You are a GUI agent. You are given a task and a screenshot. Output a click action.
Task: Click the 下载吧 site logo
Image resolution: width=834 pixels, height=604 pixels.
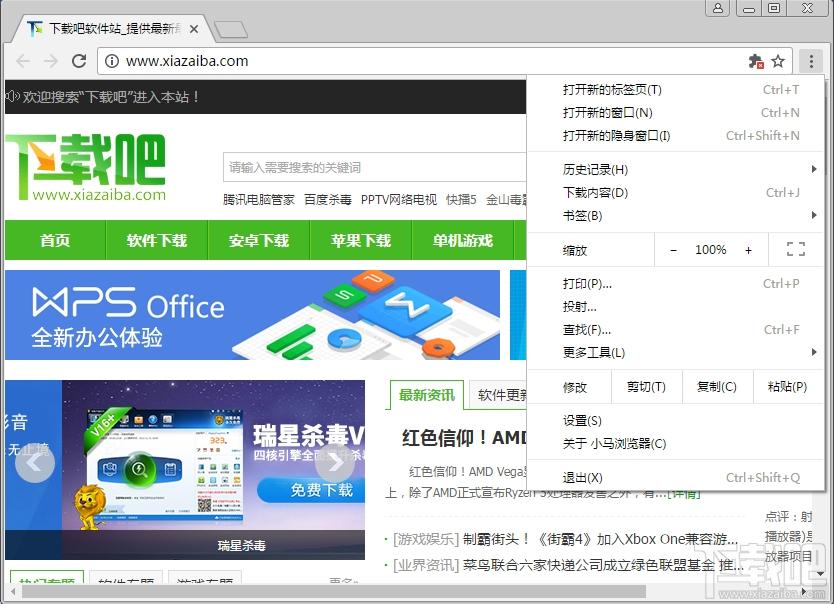[x=86, y=167]
